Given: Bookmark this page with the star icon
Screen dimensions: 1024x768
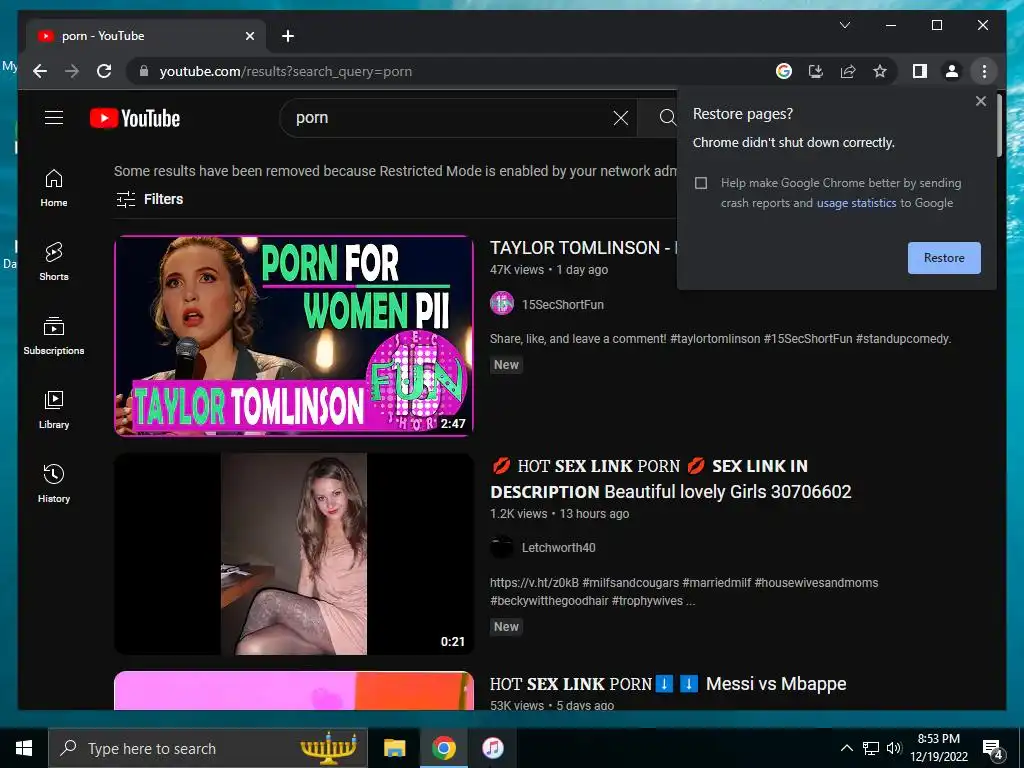Looking at the screenshot, I should coord(880,71).
